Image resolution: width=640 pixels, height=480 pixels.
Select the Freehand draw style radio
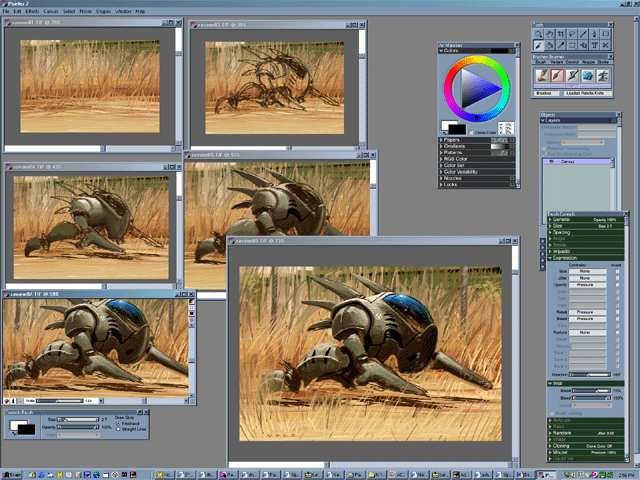point(118,424)
